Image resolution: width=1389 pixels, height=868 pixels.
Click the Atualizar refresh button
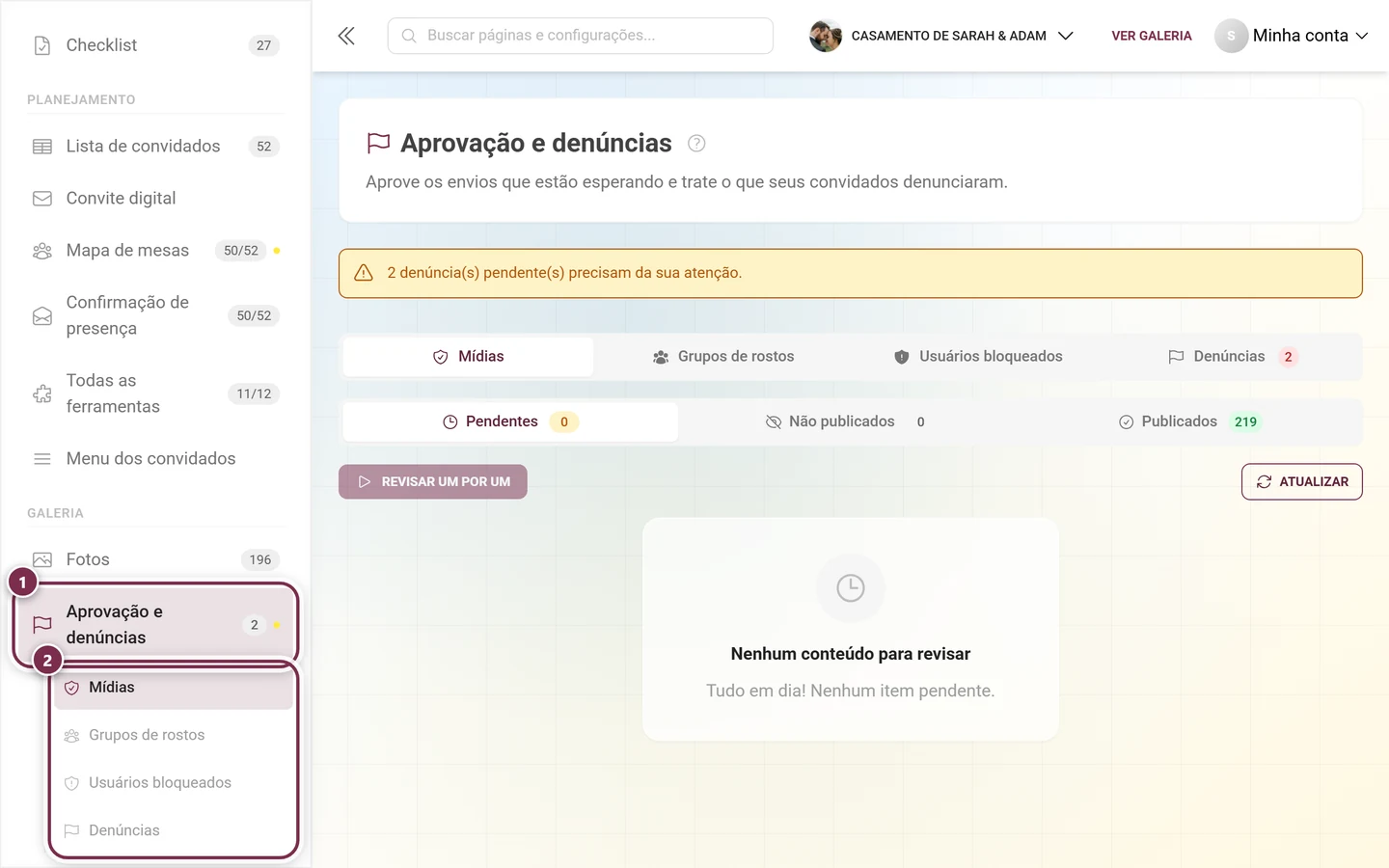coord(1302,482)
